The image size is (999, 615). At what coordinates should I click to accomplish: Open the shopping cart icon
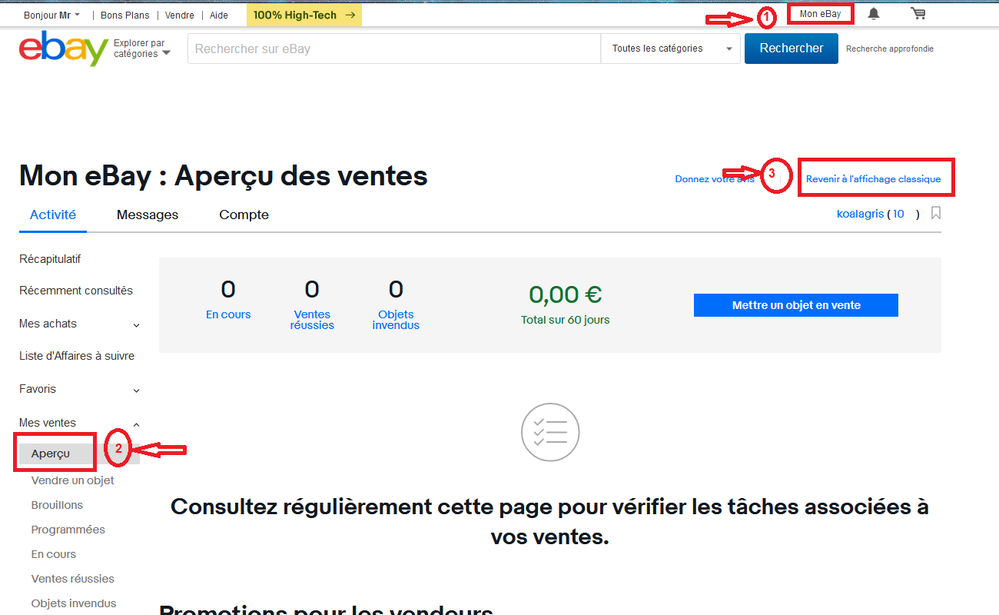pyautogui.click(x=918, y=13)
